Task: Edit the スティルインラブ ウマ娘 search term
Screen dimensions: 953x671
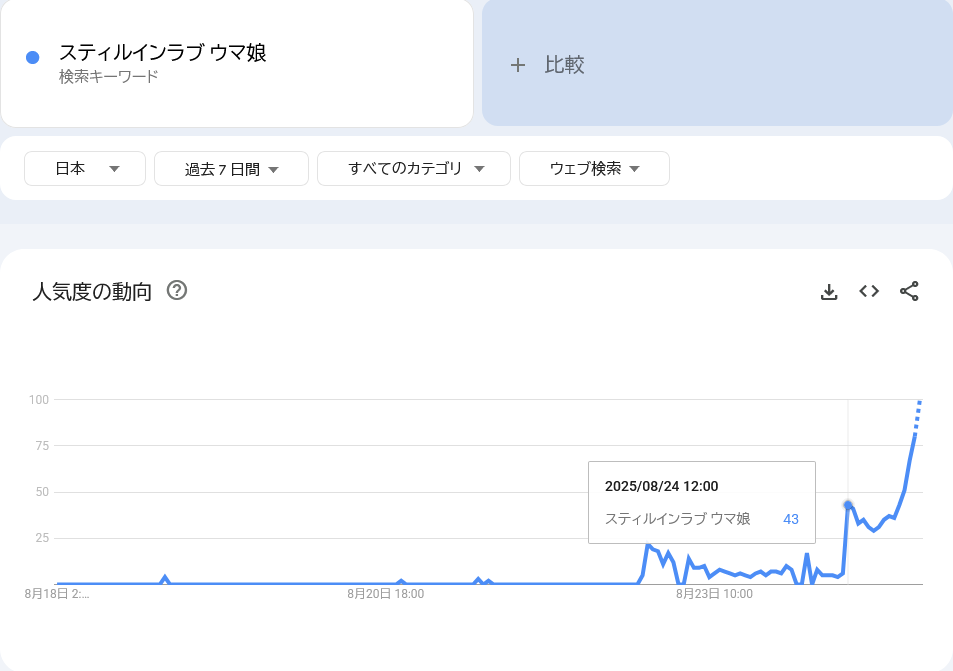Action: pyautogui.click(x=162, y=53)
